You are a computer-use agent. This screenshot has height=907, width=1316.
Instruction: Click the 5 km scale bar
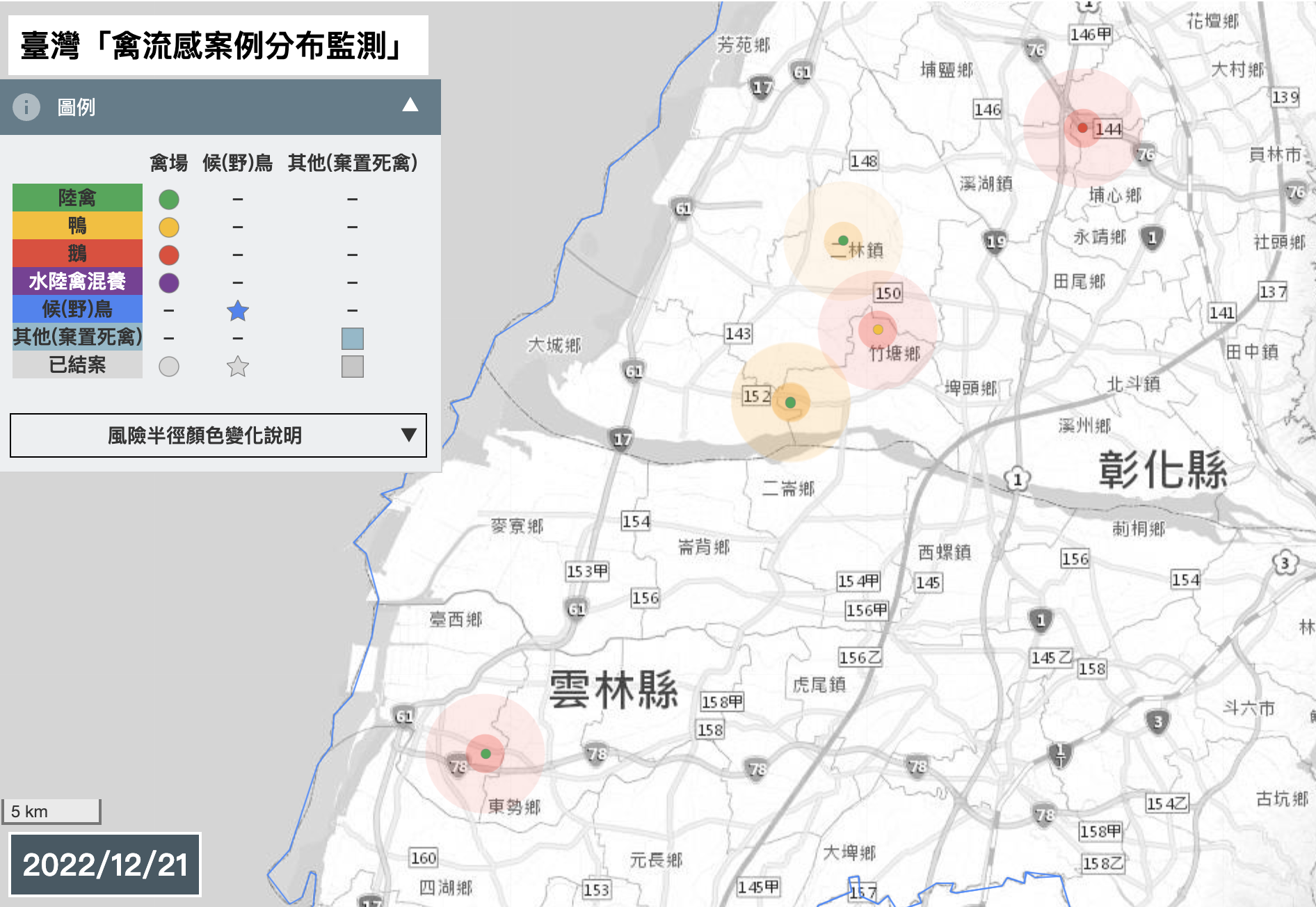point(51,811)
